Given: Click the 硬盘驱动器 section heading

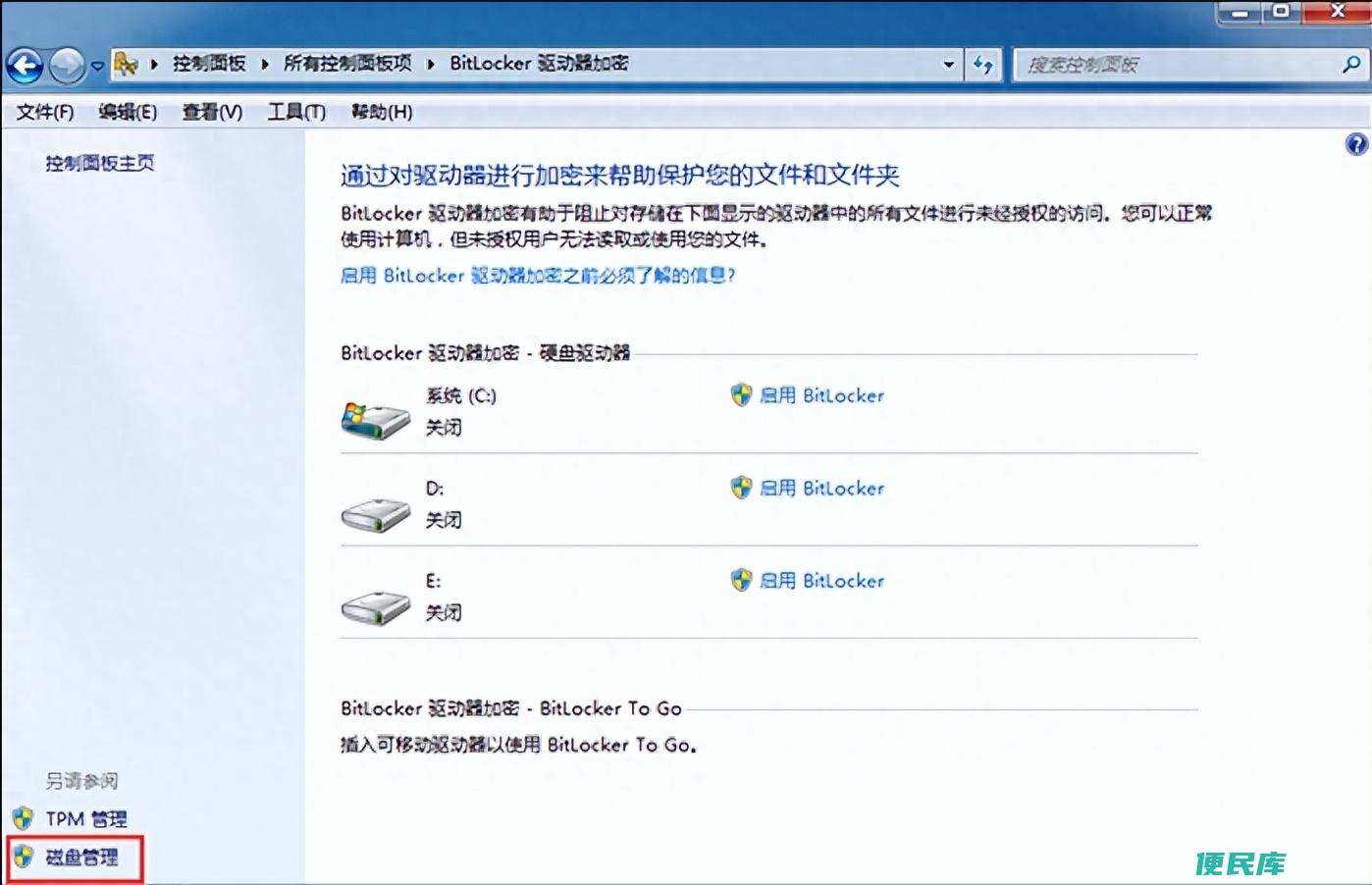Looking at the screenshot, I should 486,353.
